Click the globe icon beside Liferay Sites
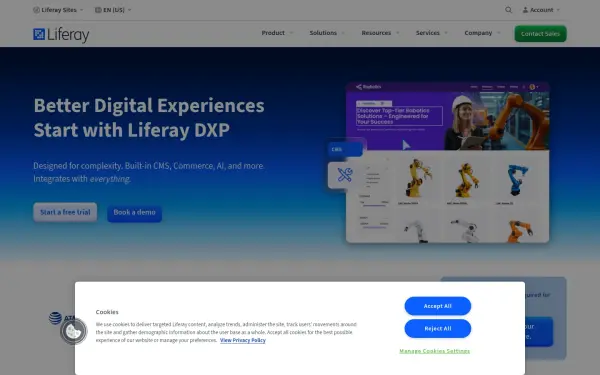 [36, 10]
